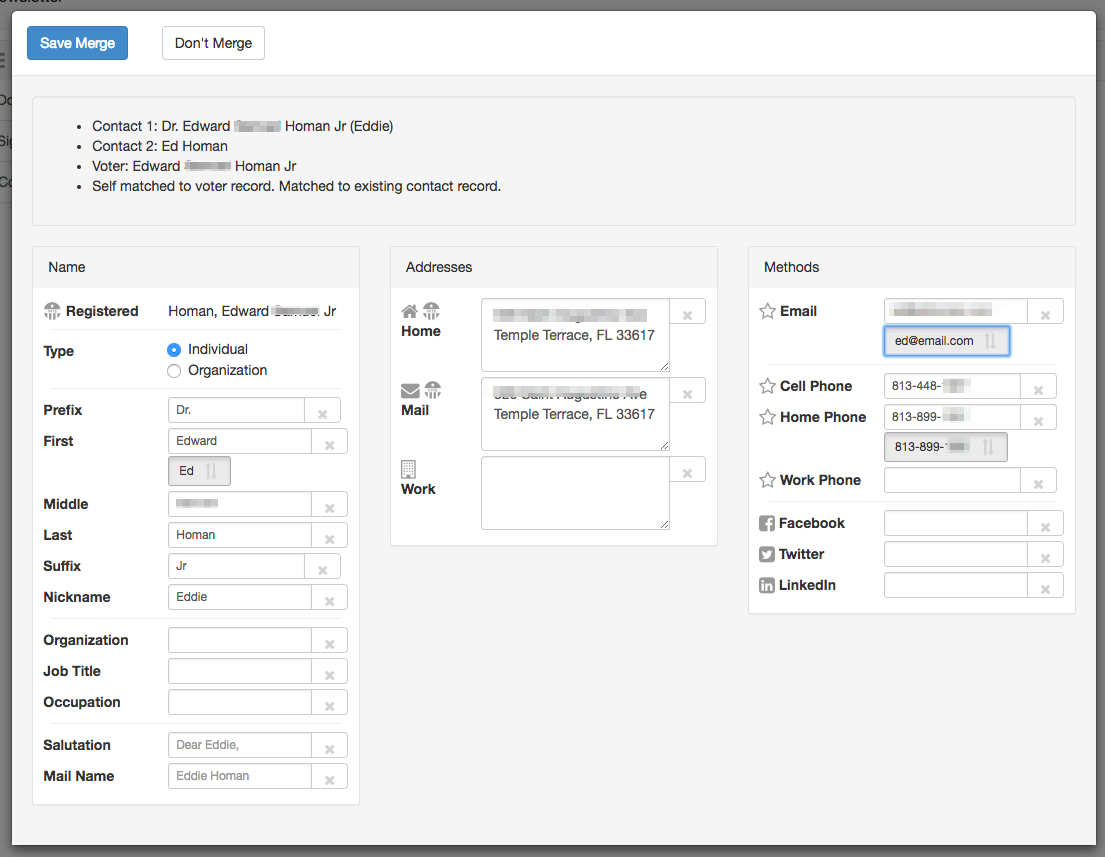Viewport: 1105px width, 857px height.
Task: Click the envelope icon beside the Mail address
Action: point(410,390)
